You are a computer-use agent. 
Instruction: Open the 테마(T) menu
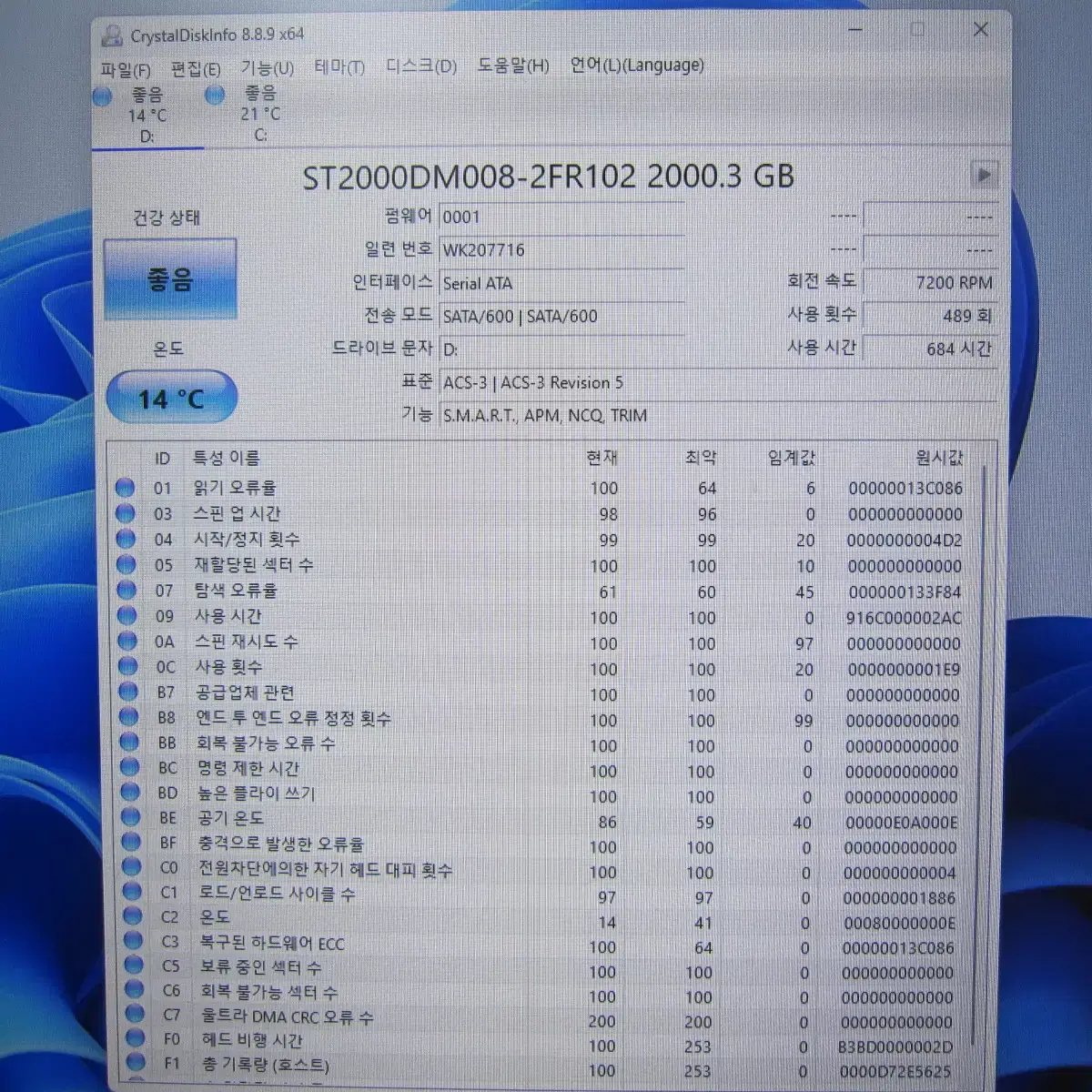(x=339, y=67)
